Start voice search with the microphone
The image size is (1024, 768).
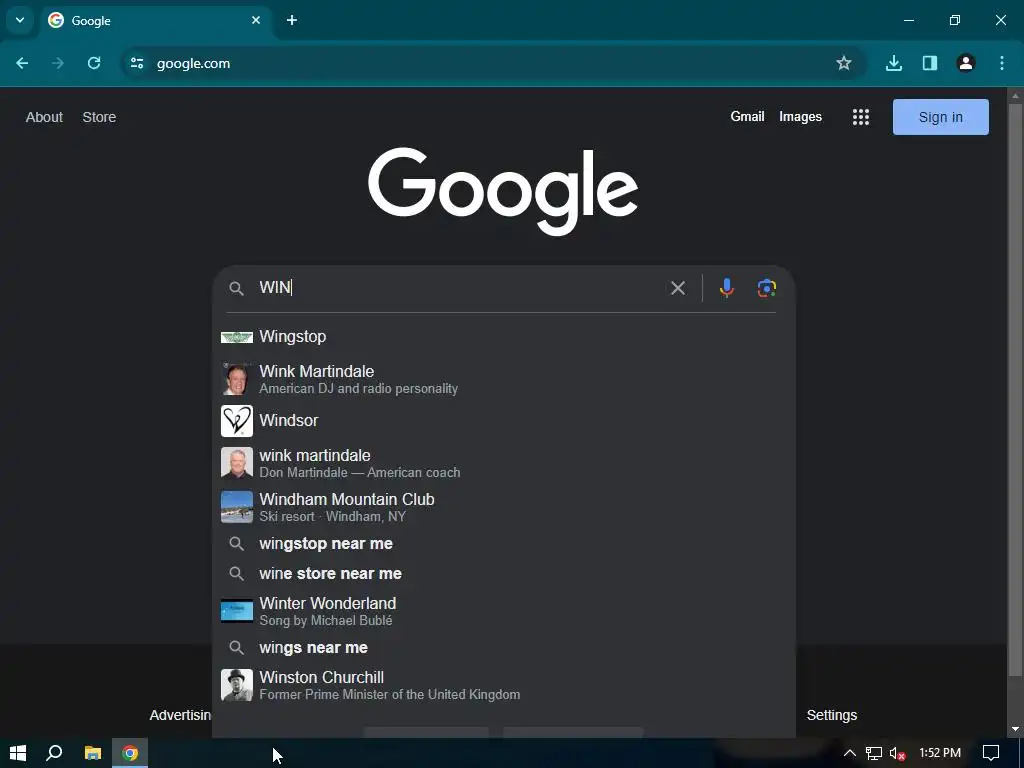click(x=727, y=288)
